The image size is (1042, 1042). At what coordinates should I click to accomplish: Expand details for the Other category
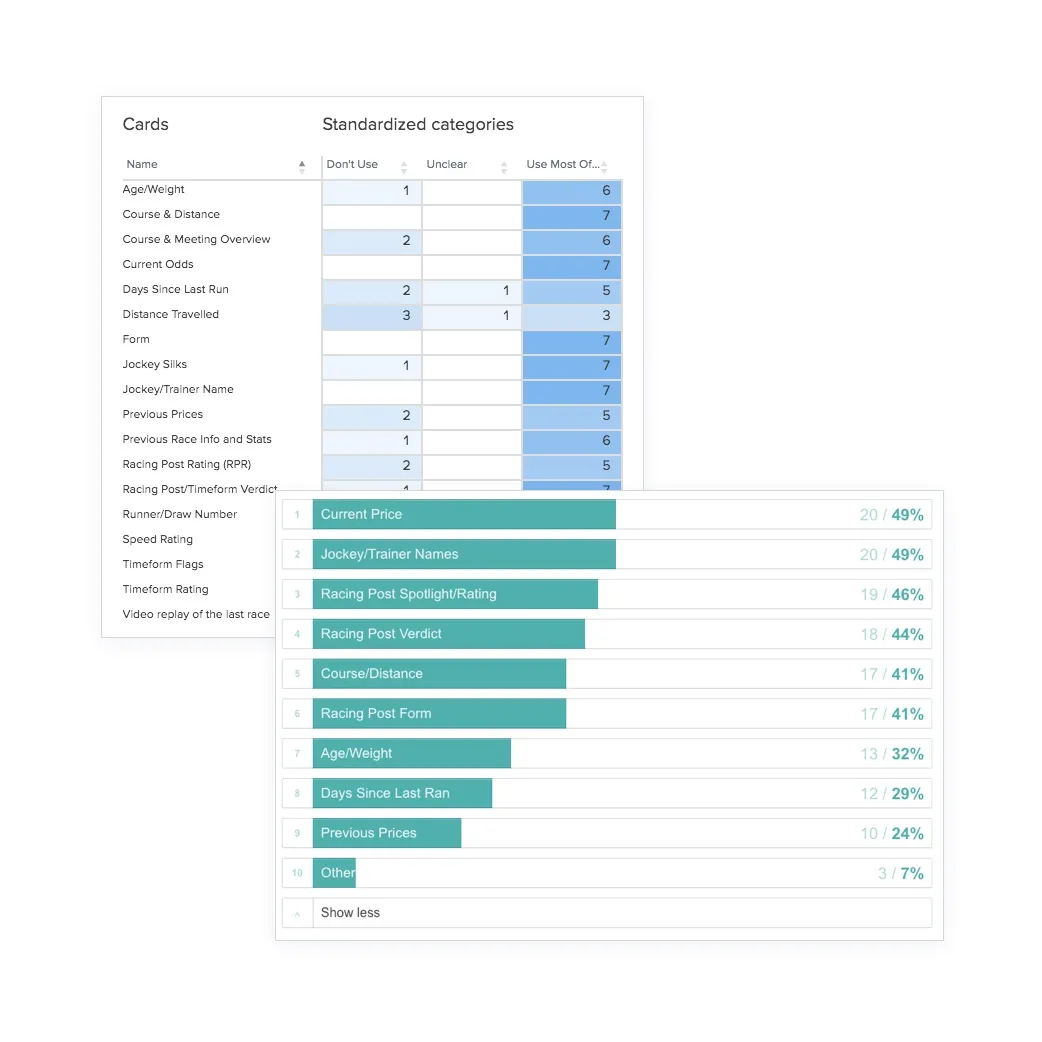[335, 873]
